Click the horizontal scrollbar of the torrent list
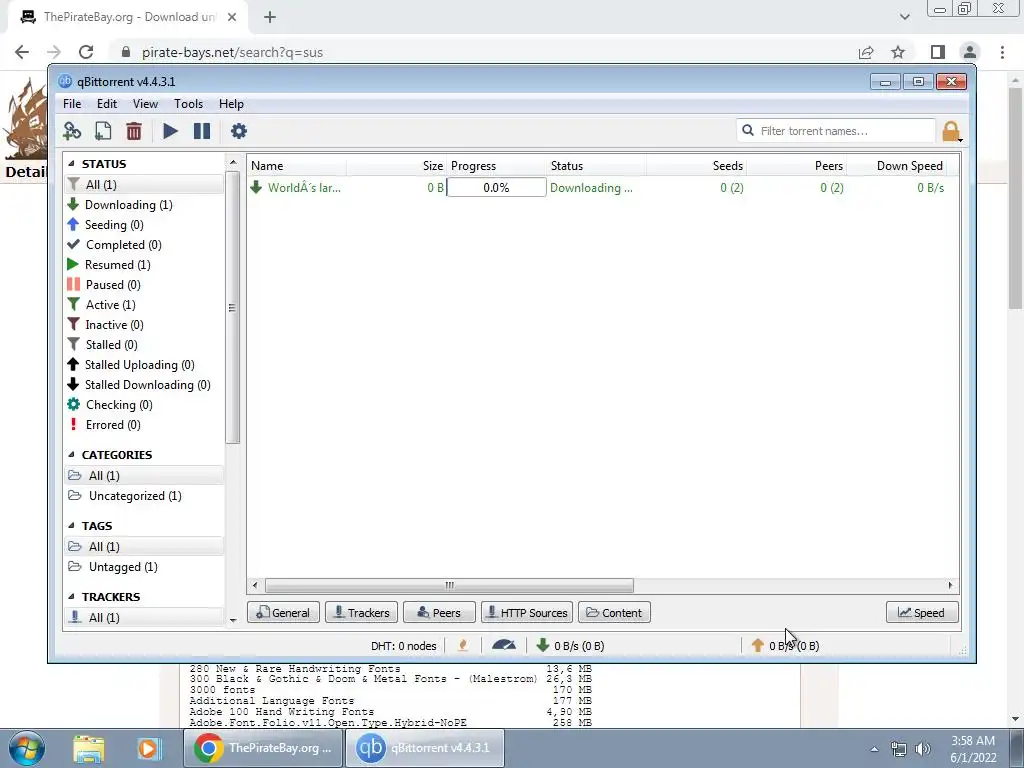Viewport: 1024px width, 768px height. click(x=449, y=585)
